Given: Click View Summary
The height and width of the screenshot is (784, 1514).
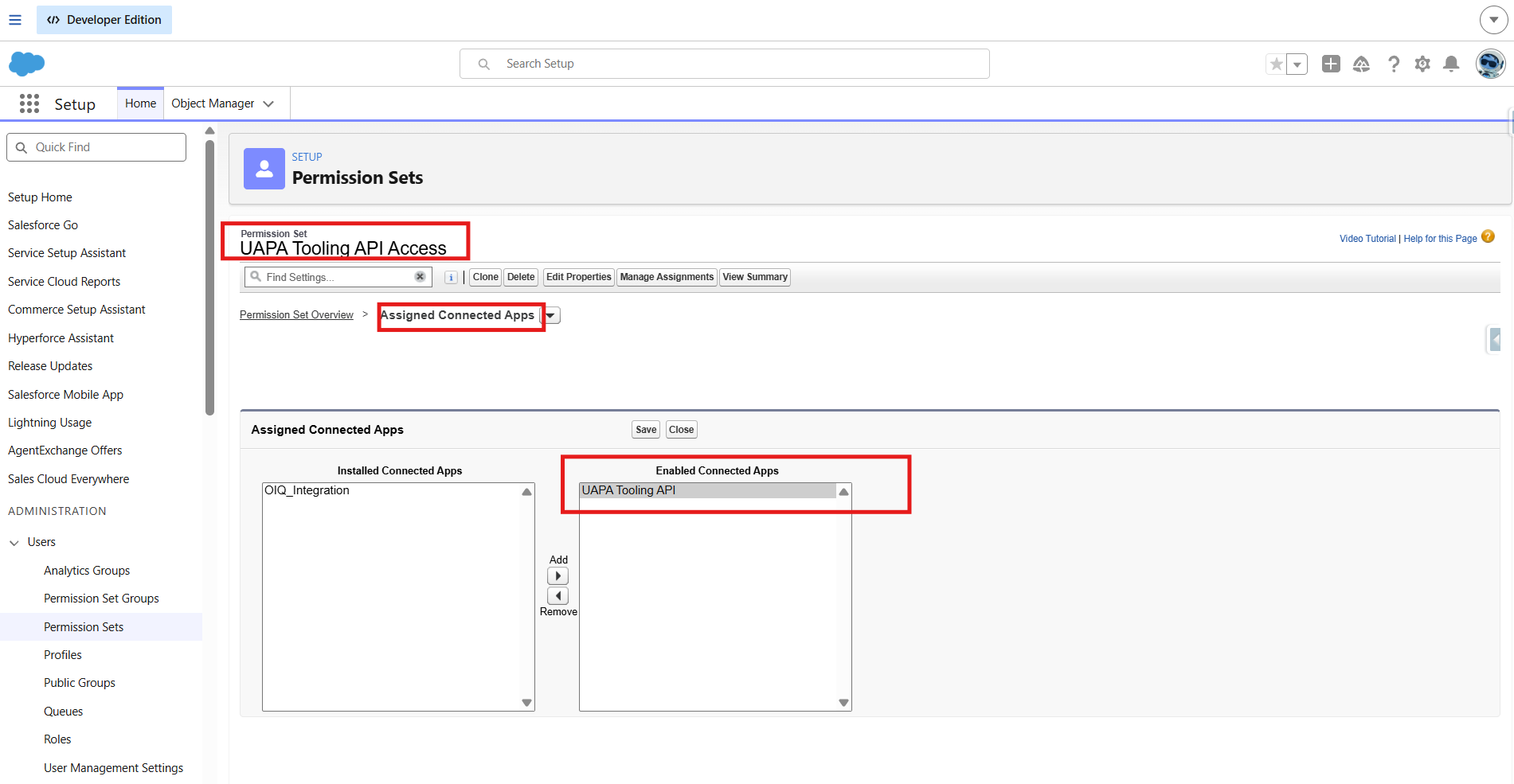Looking at the screenshot, I should [x=755, y=277].
